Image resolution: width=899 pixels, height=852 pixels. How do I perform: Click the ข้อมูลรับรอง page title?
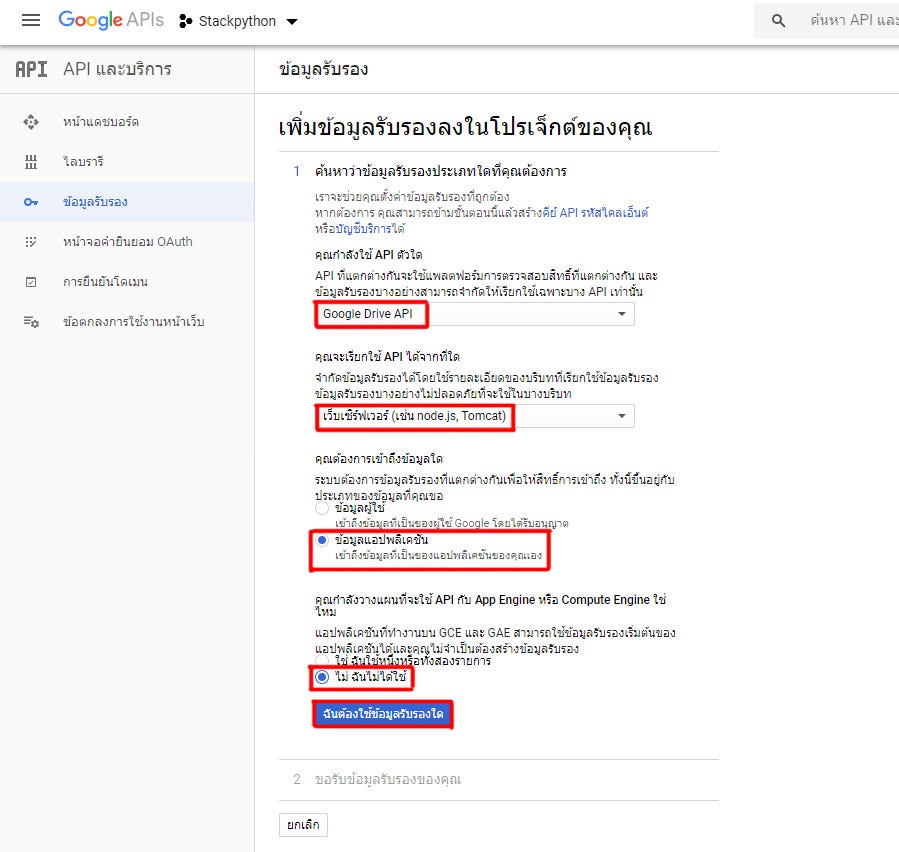pyautogui.click(x=323, y=69)
